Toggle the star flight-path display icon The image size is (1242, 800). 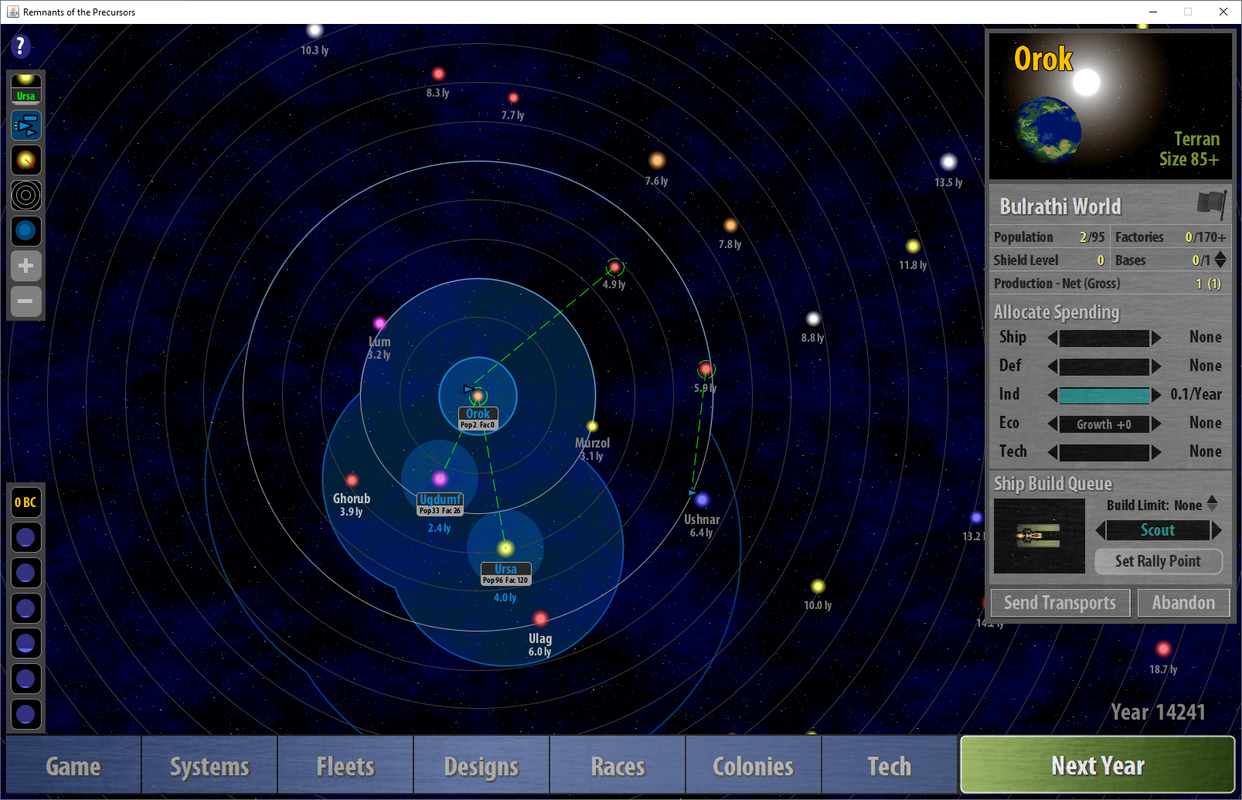click(26, 160)
